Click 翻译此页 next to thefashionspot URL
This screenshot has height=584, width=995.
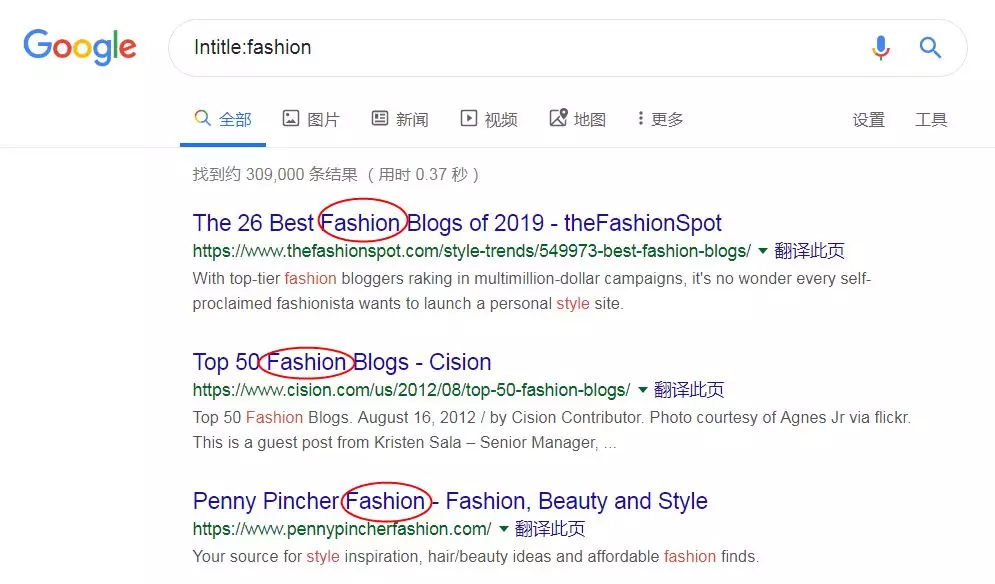[810, 251]
